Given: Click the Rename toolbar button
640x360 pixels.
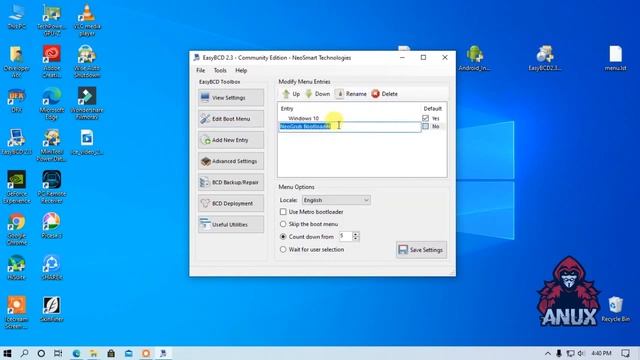Looking at the screenshot, I should pos(351,94).
